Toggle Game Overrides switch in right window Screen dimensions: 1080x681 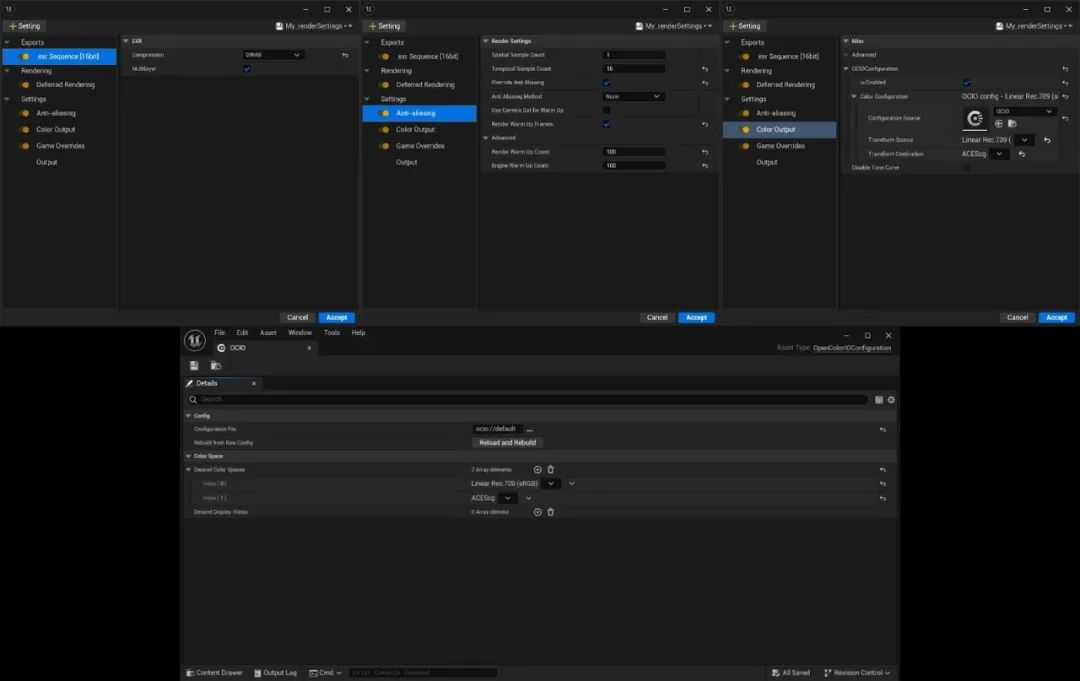click(745, 146)
